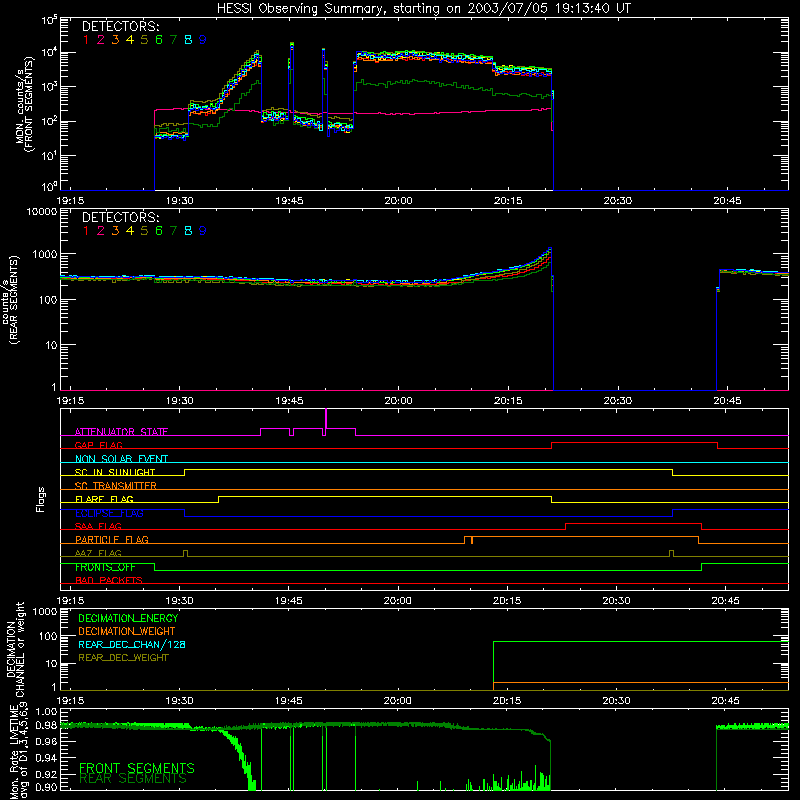Click '1000' y-axis value on decimation plot
This screenshot has width=800, height=800.
click(x=44, y=612)
